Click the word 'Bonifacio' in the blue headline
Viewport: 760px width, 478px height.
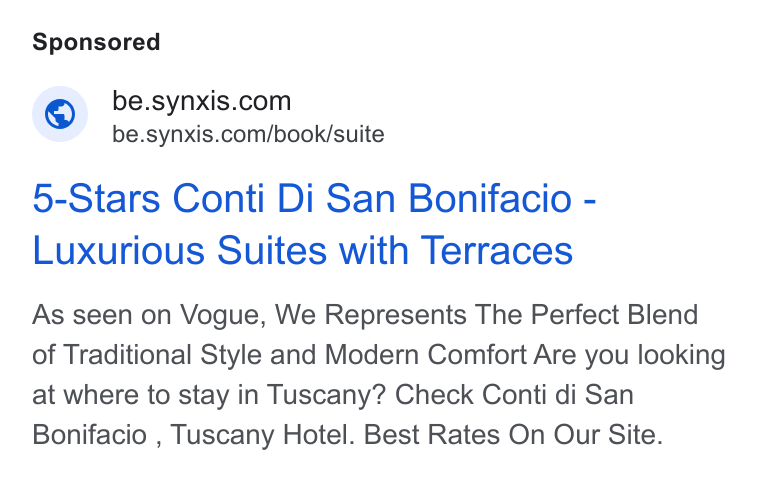point(490,198)
